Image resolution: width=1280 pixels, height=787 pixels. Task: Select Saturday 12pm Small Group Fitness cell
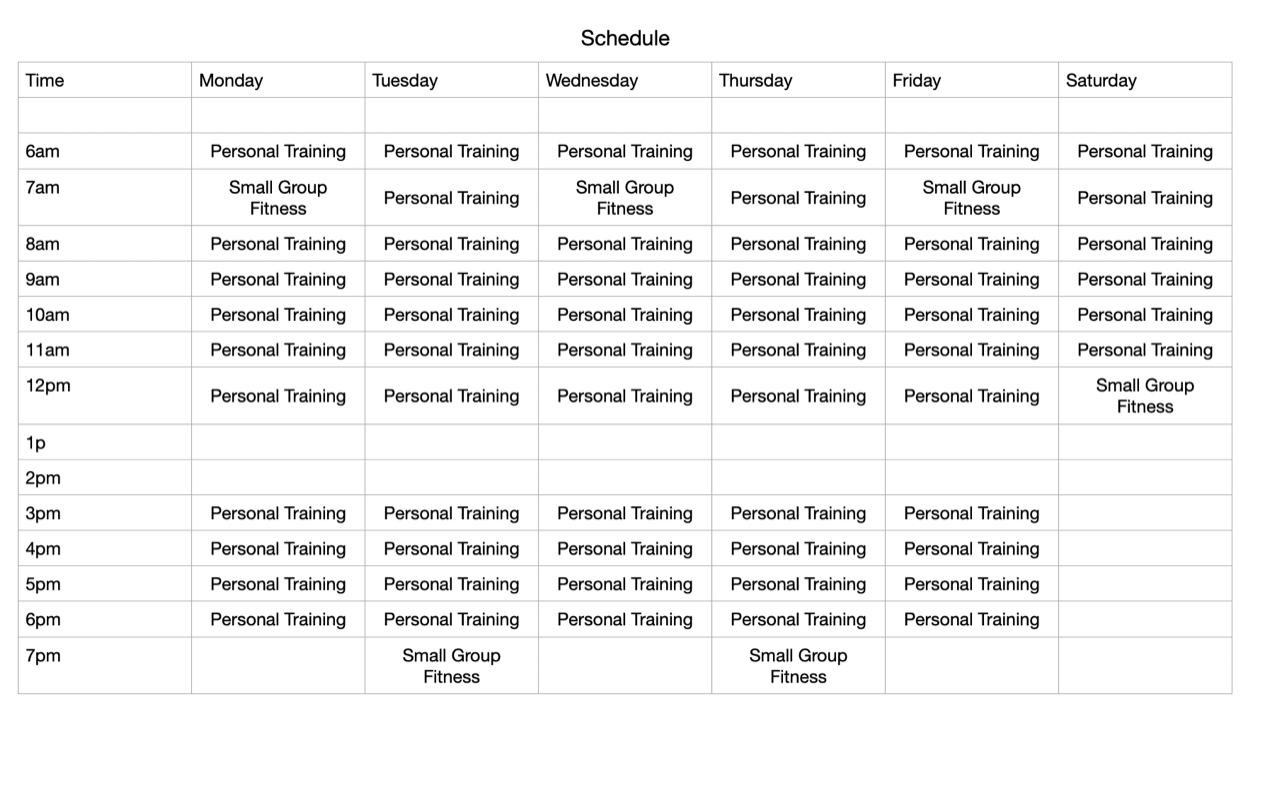click(x=1145, y=396)
